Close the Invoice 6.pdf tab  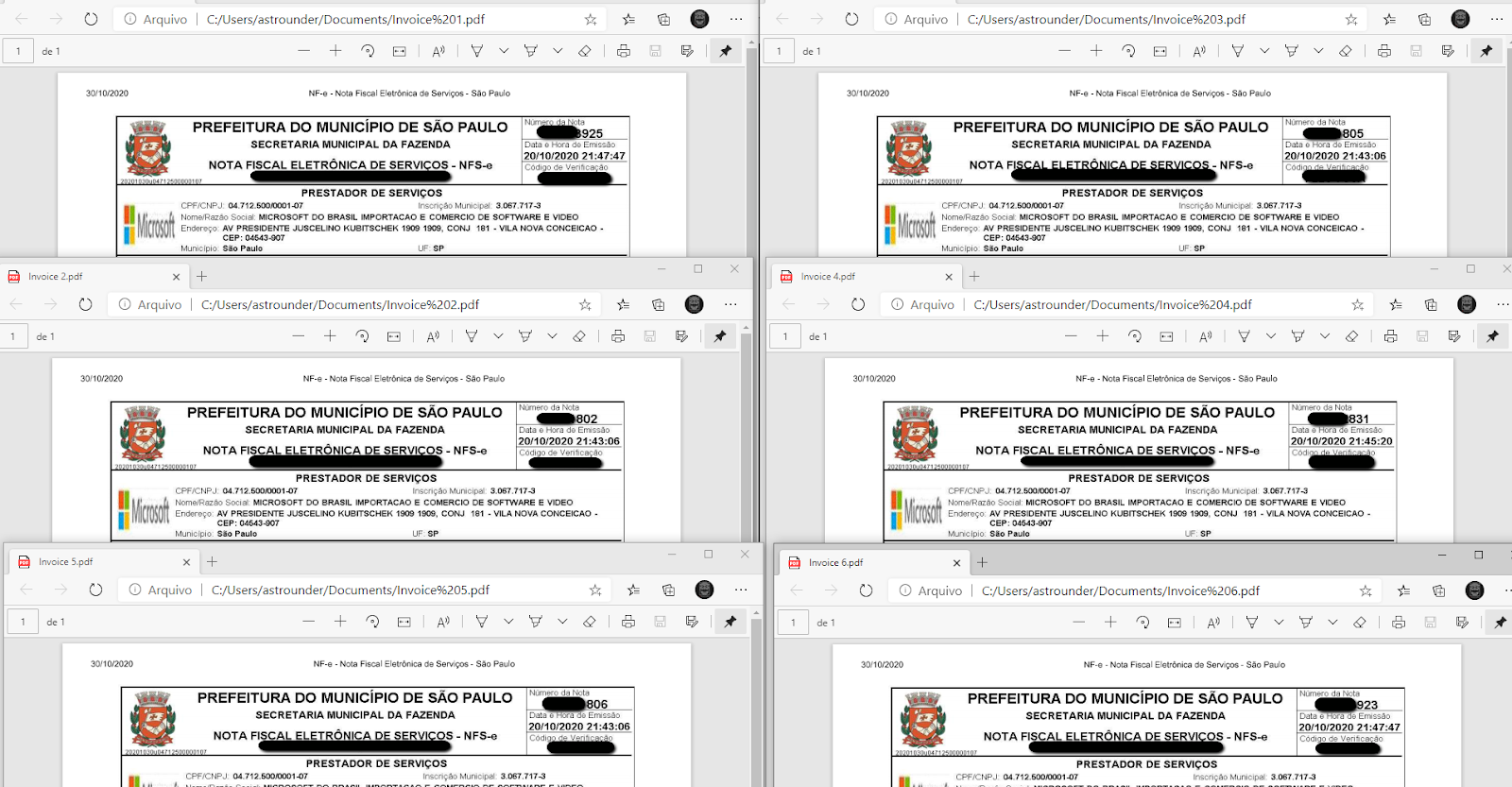point(956,563)
